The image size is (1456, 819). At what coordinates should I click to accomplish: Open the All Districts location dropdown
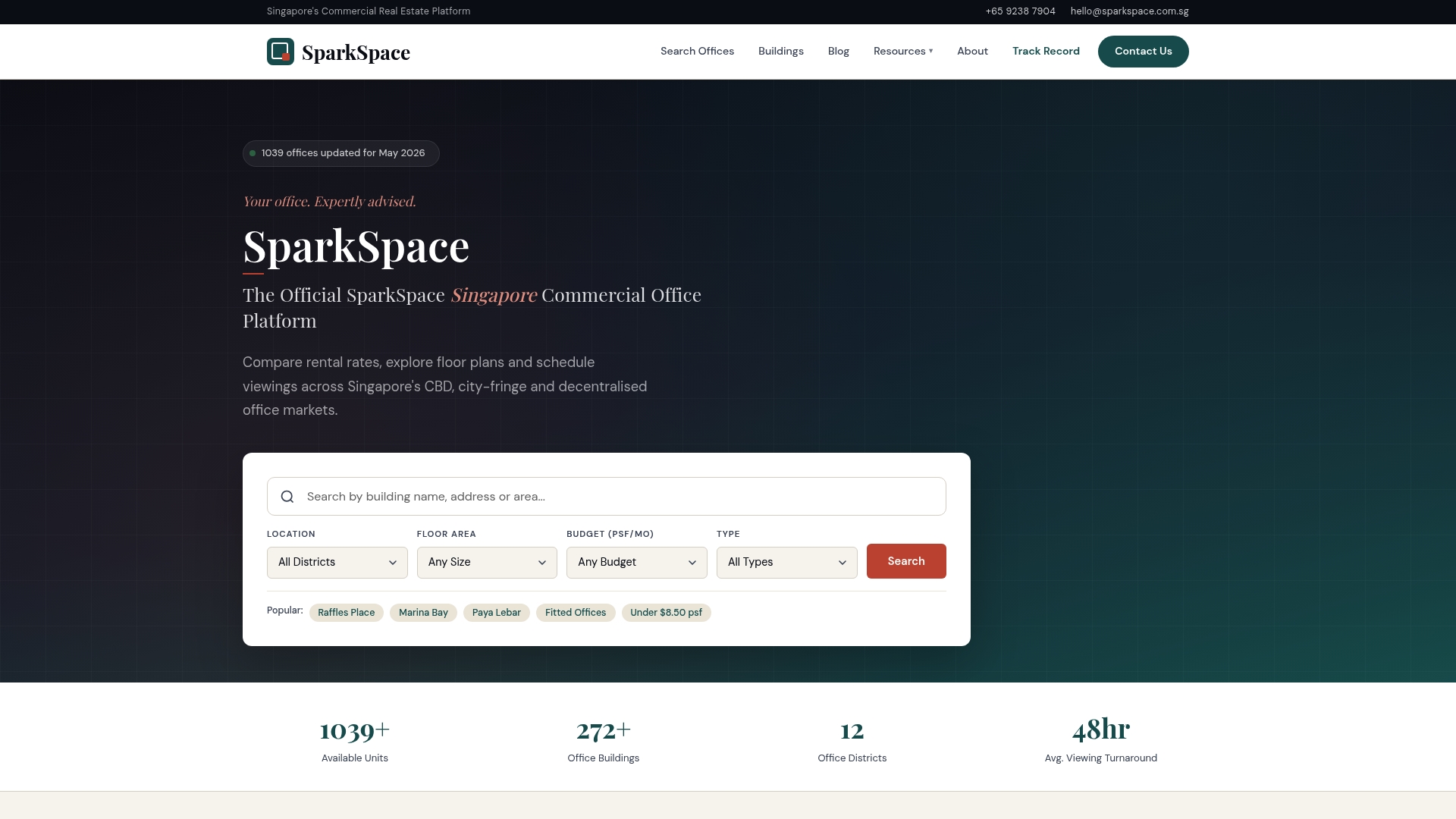click(x=337, y=563)
